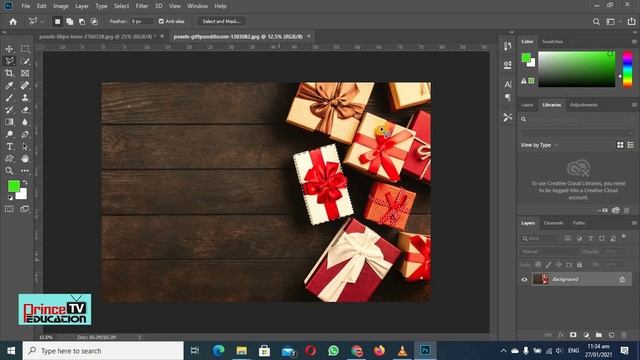The width and height of the screenshot is (640, 360).
Task: Open the Paragraph panel icon in dock
Action: tap(507, 97)
